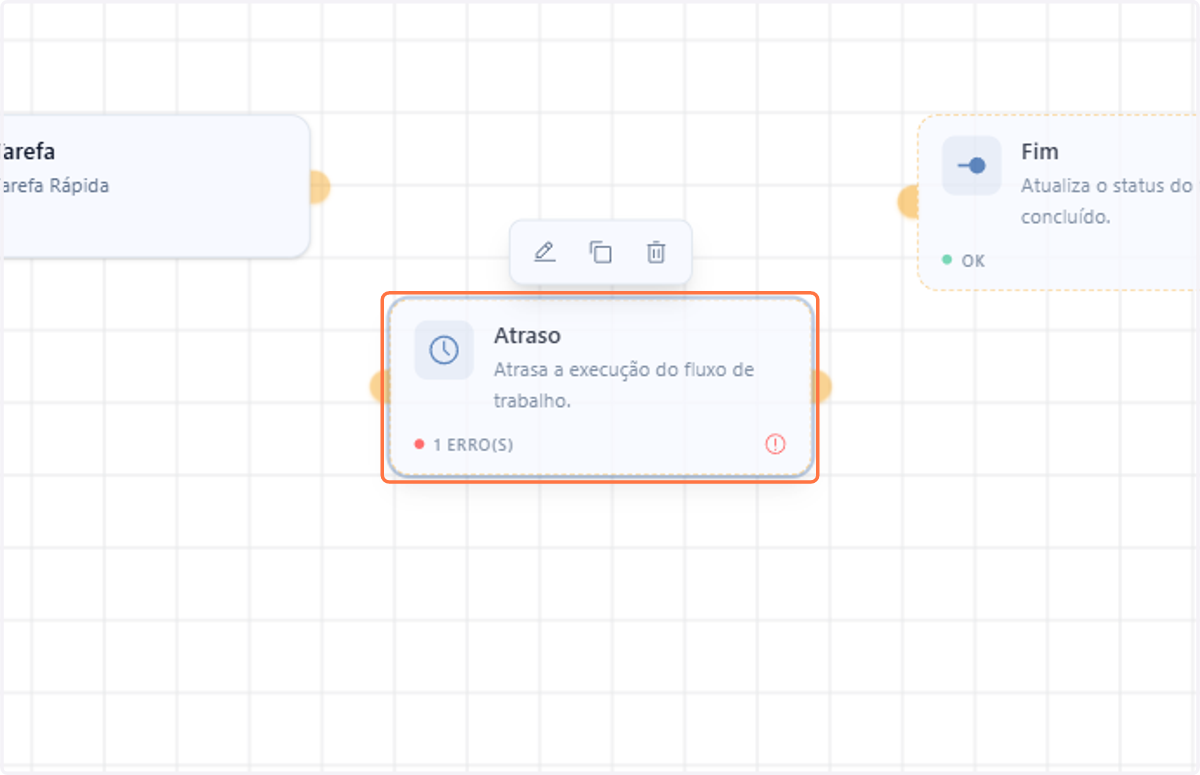Click the Fim node description text
The image size is (1200, 775).
(1108, 201)
